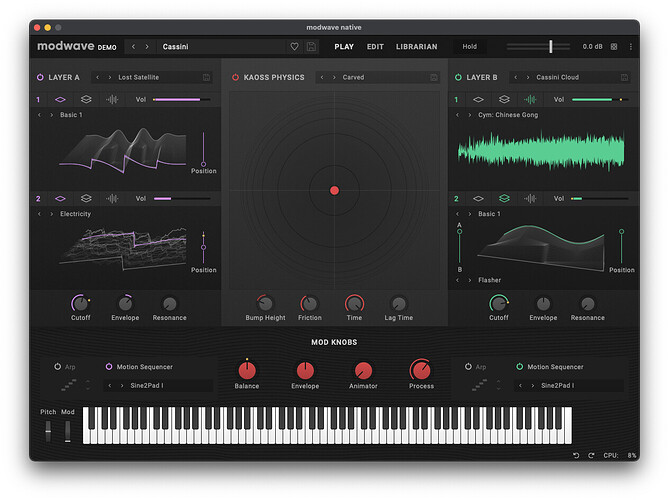Click the master volume slider
Viewport: 669px width, 500px height.
tap(538, 47)
